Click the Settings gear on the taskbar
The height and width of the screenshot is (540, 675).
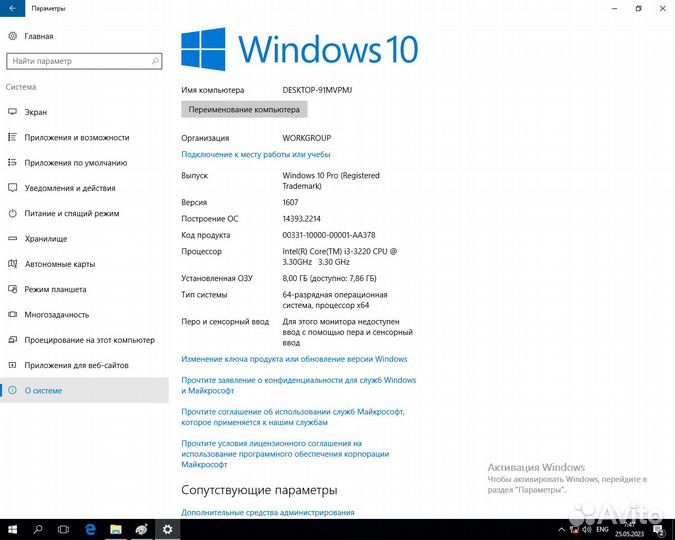(167, 529)
